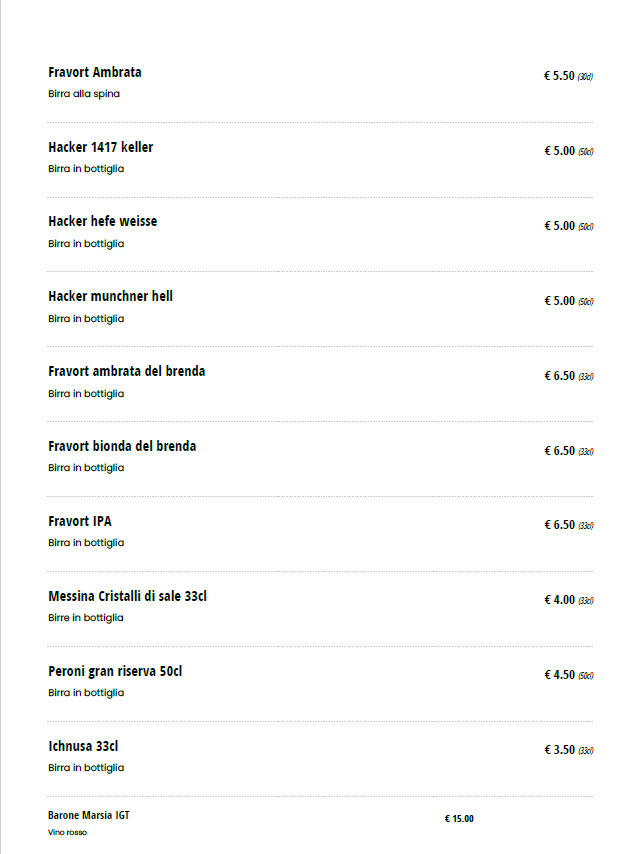
Task: Click the € 3.50 Ichnusa price
Action: (x=559, y=750)
